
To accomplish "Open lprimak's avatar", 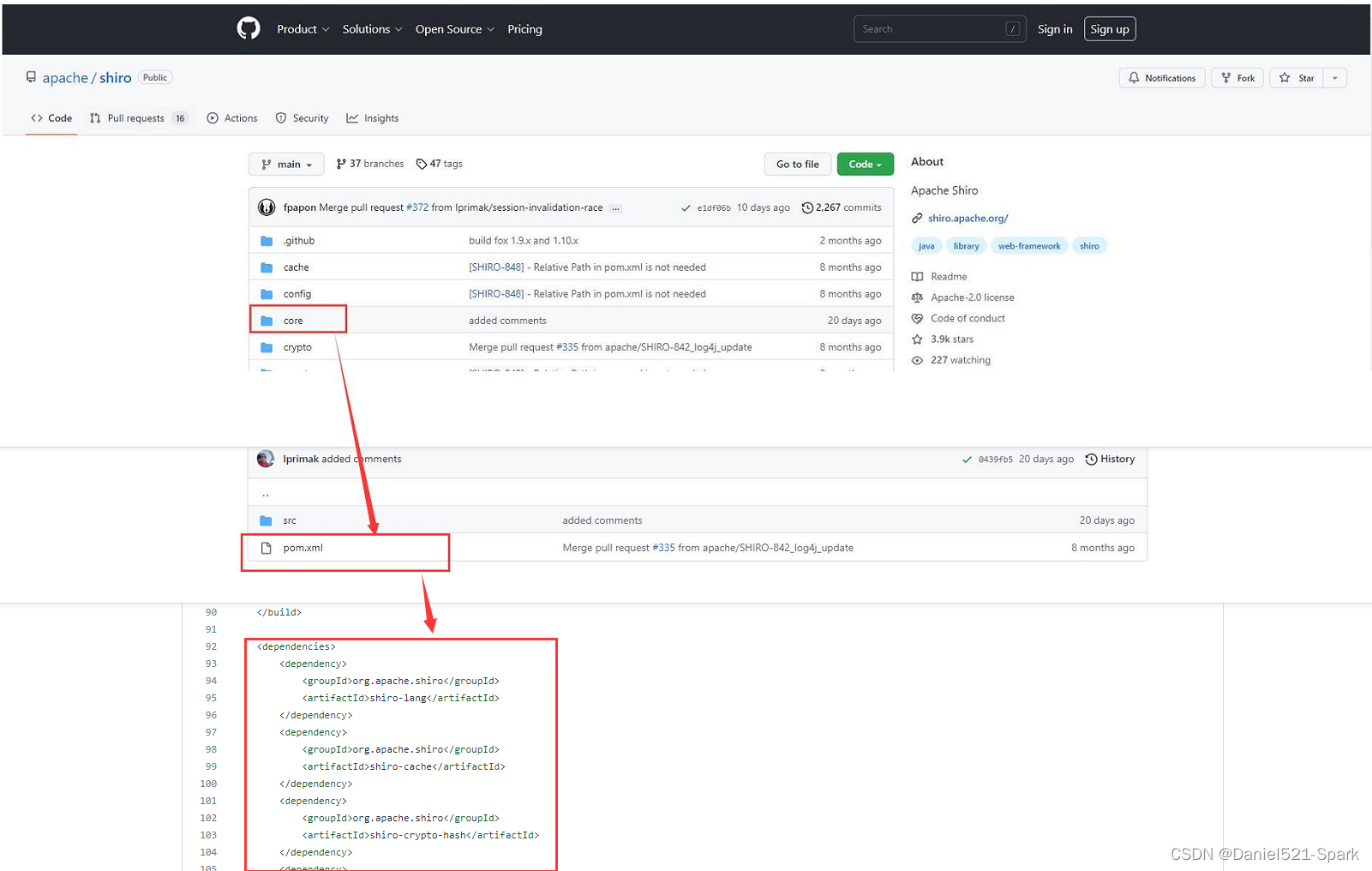I will tap(266, 459).
